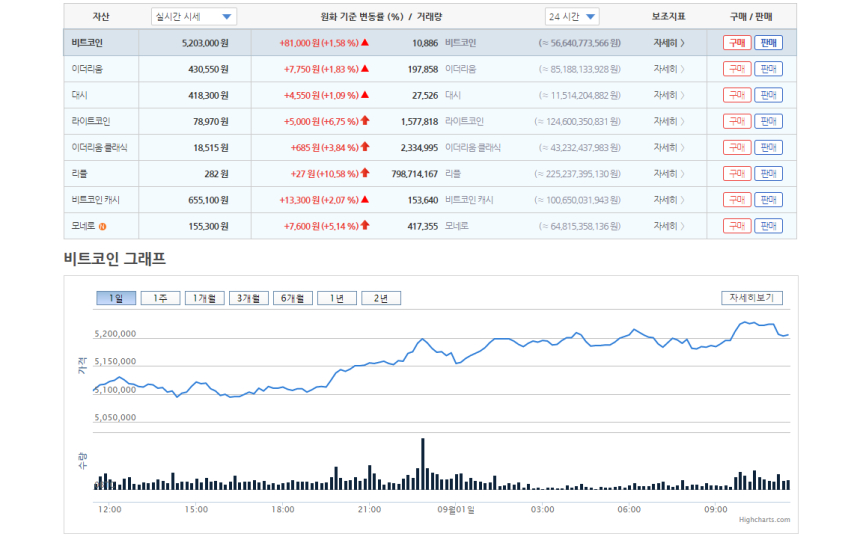Open 자세히 details for 이더리움 클래식
The height and width of the screenshot is (537, 860).
click(669, 148)
